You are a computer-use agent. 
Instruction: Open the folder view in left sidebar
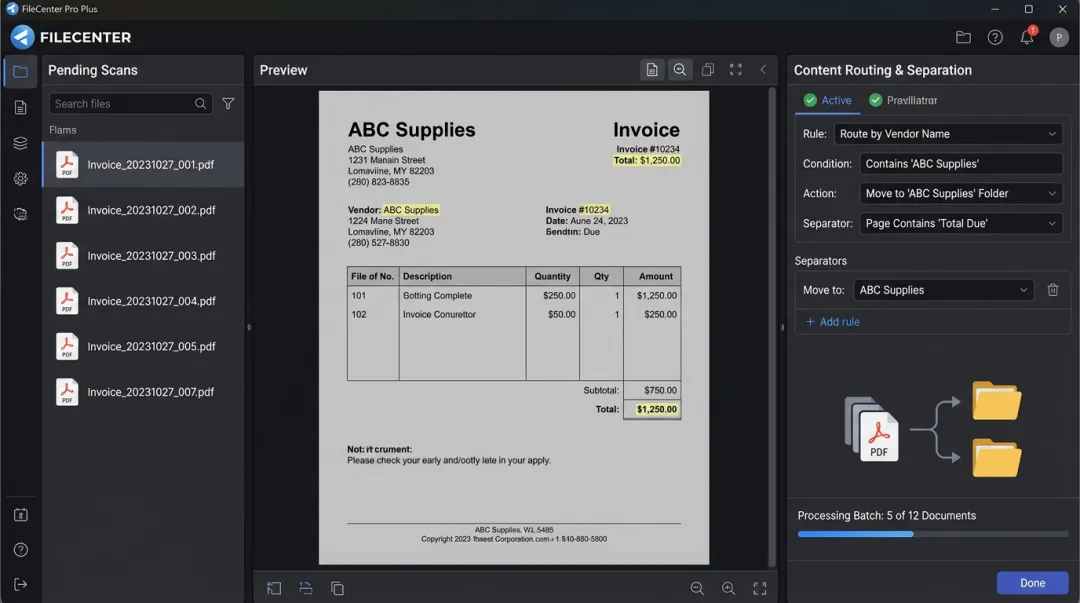(x=20, y=72)
